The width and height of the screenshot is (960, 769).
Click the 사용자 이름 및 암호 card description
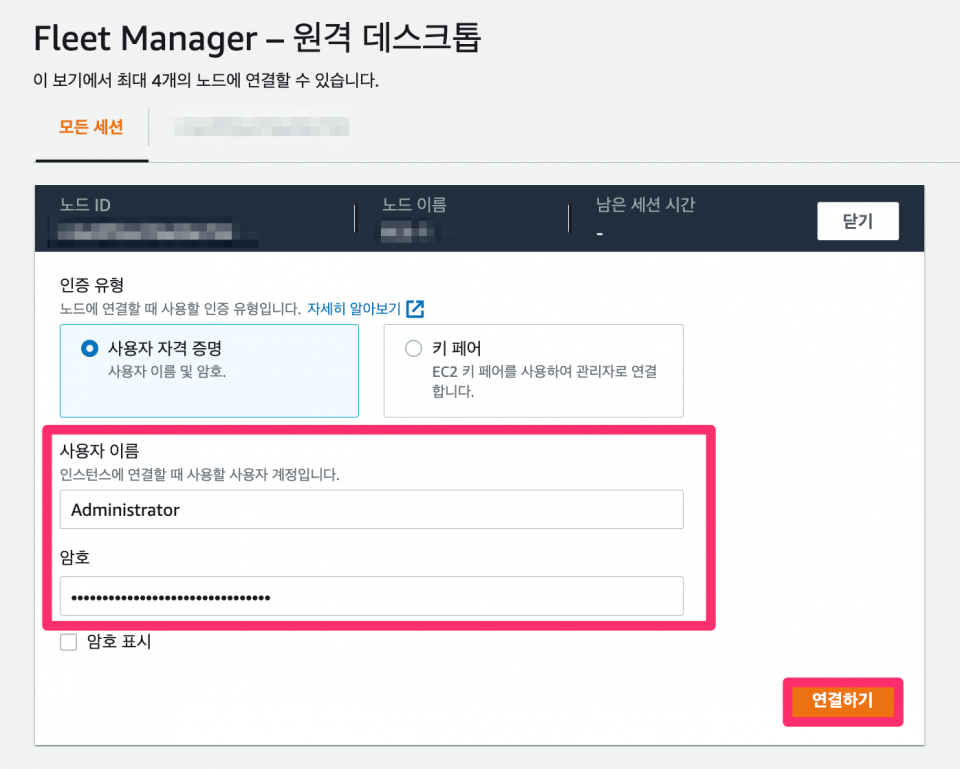[x=167, y=371]
